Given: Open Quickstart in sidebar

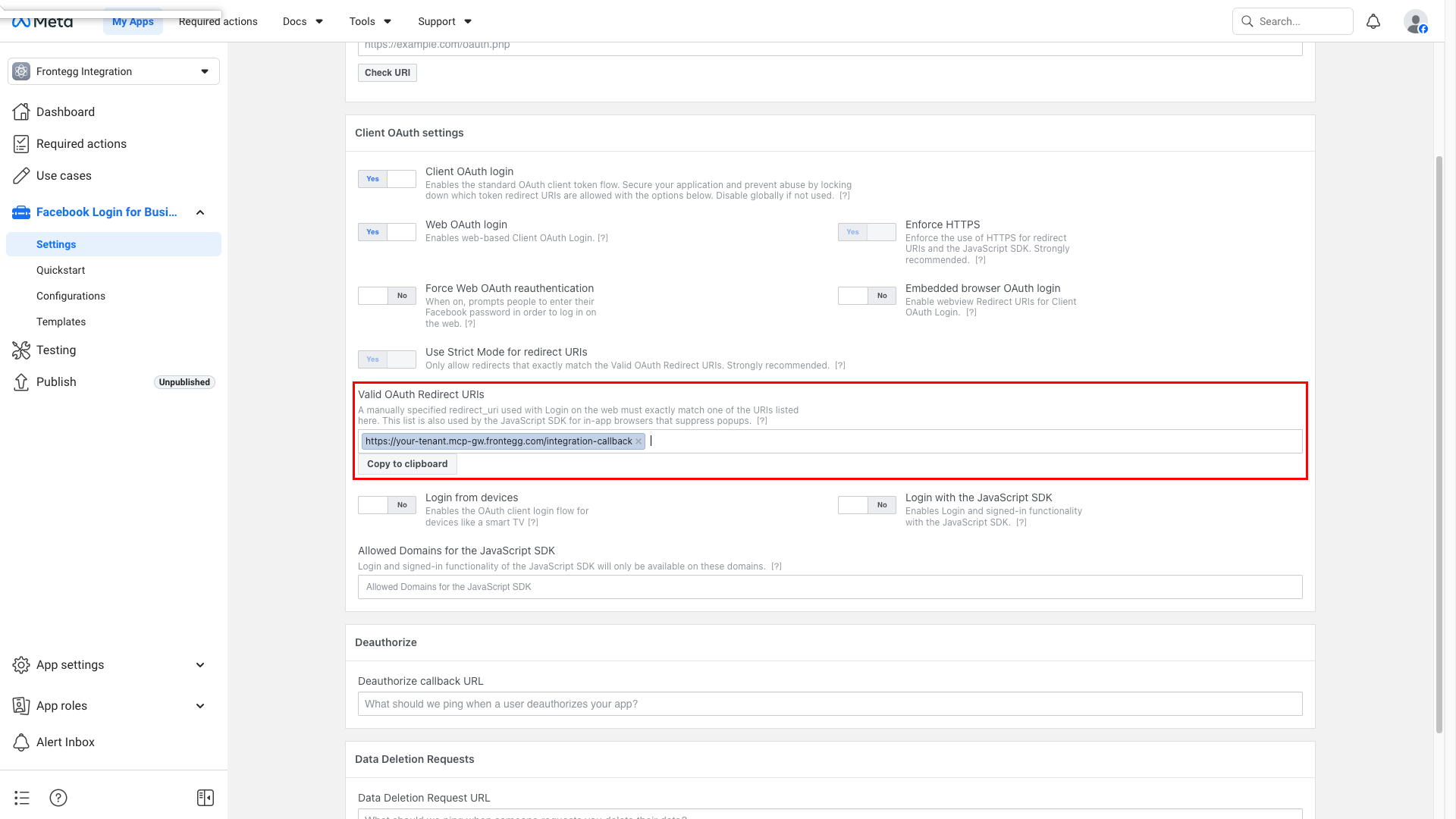Looking at the screenshot, I should pyautogui.click(x=61, y=270).
